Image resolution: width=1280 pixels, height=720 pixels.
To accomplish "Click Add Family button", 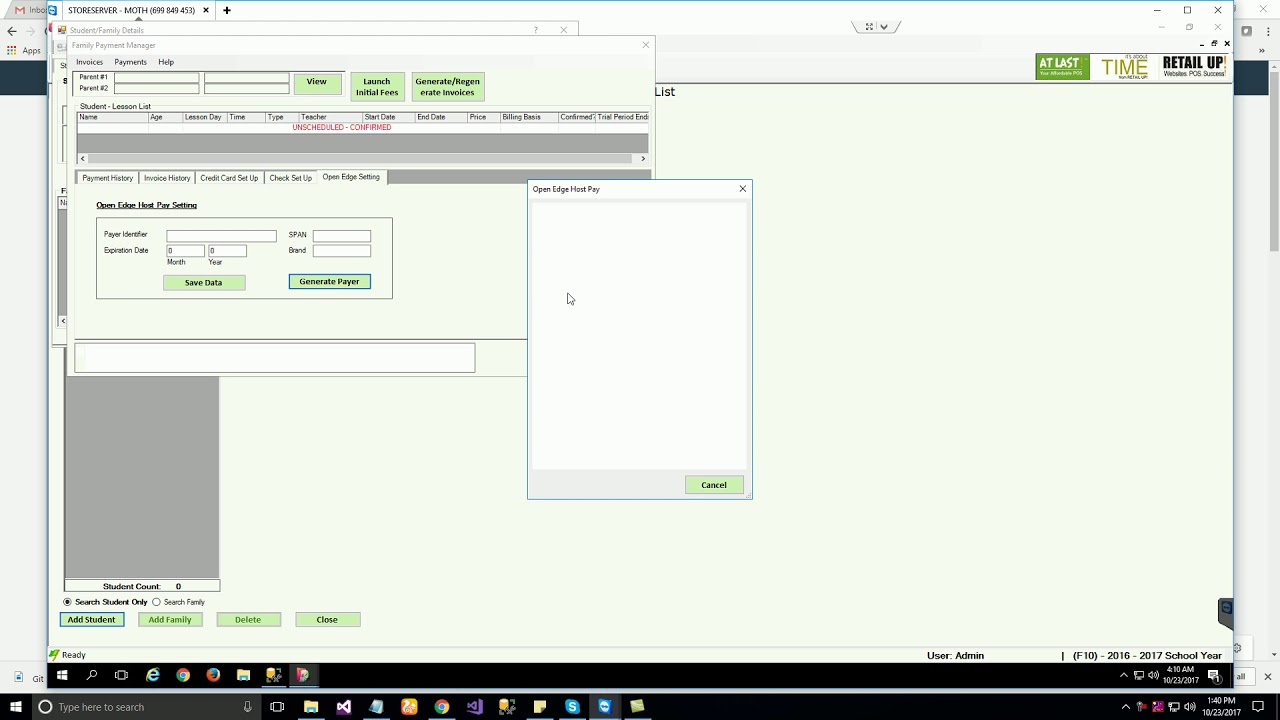I will coord(170,620).
